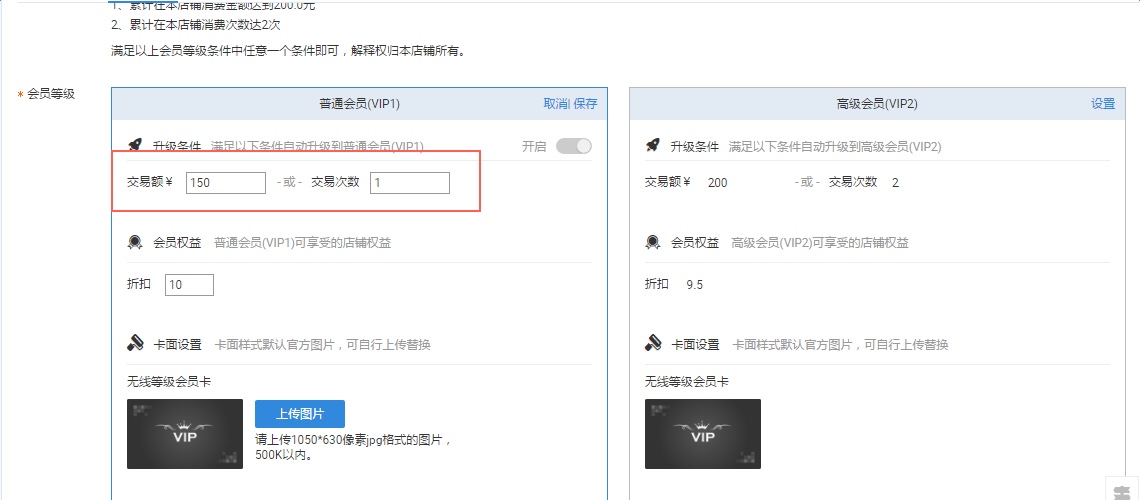
Task: Click VIP2 交易额 value 200
Action: coord(717,183)
